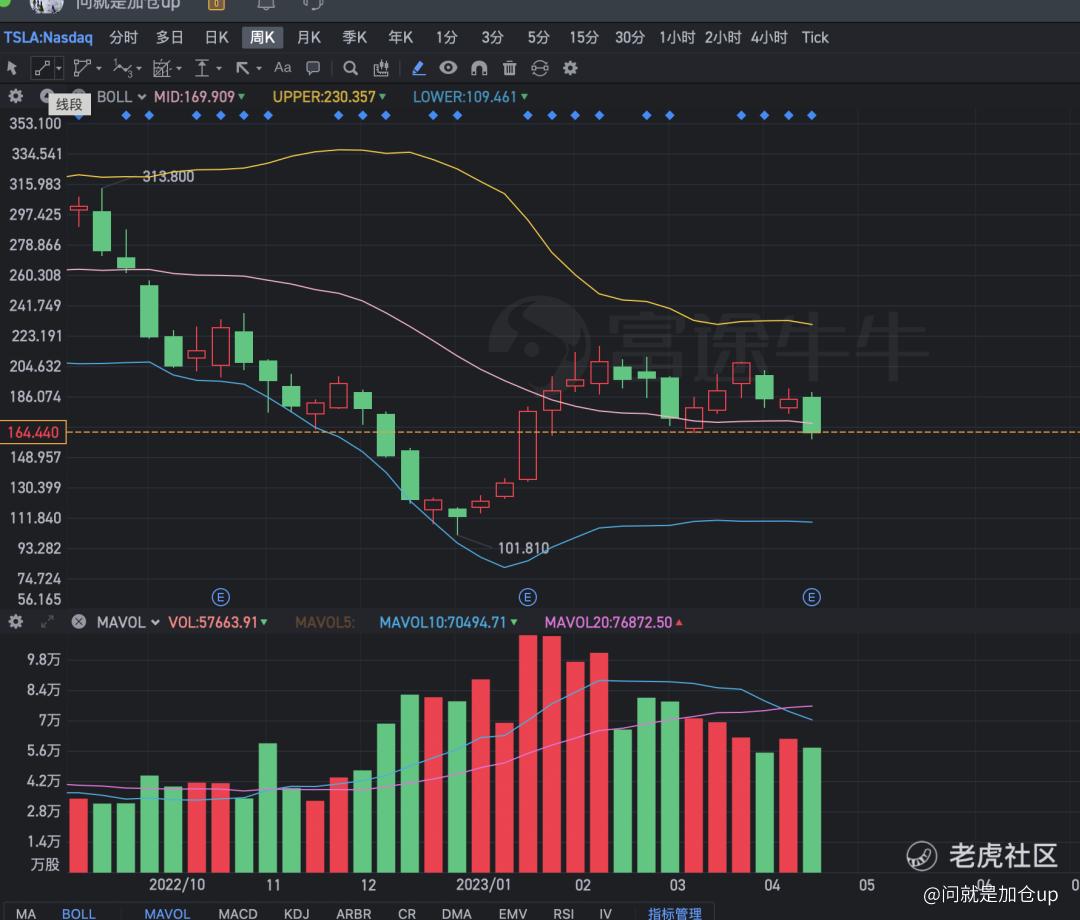This screenshot has width=1080, height=920.
Task: Open the line segment tool dropdown arrow
Action: (x=59, y=68)
